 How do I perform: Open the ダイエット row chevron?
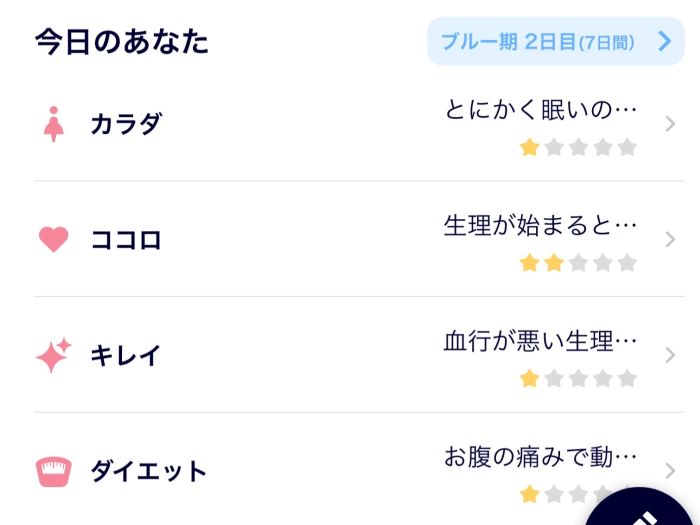[x=670, y=470]
